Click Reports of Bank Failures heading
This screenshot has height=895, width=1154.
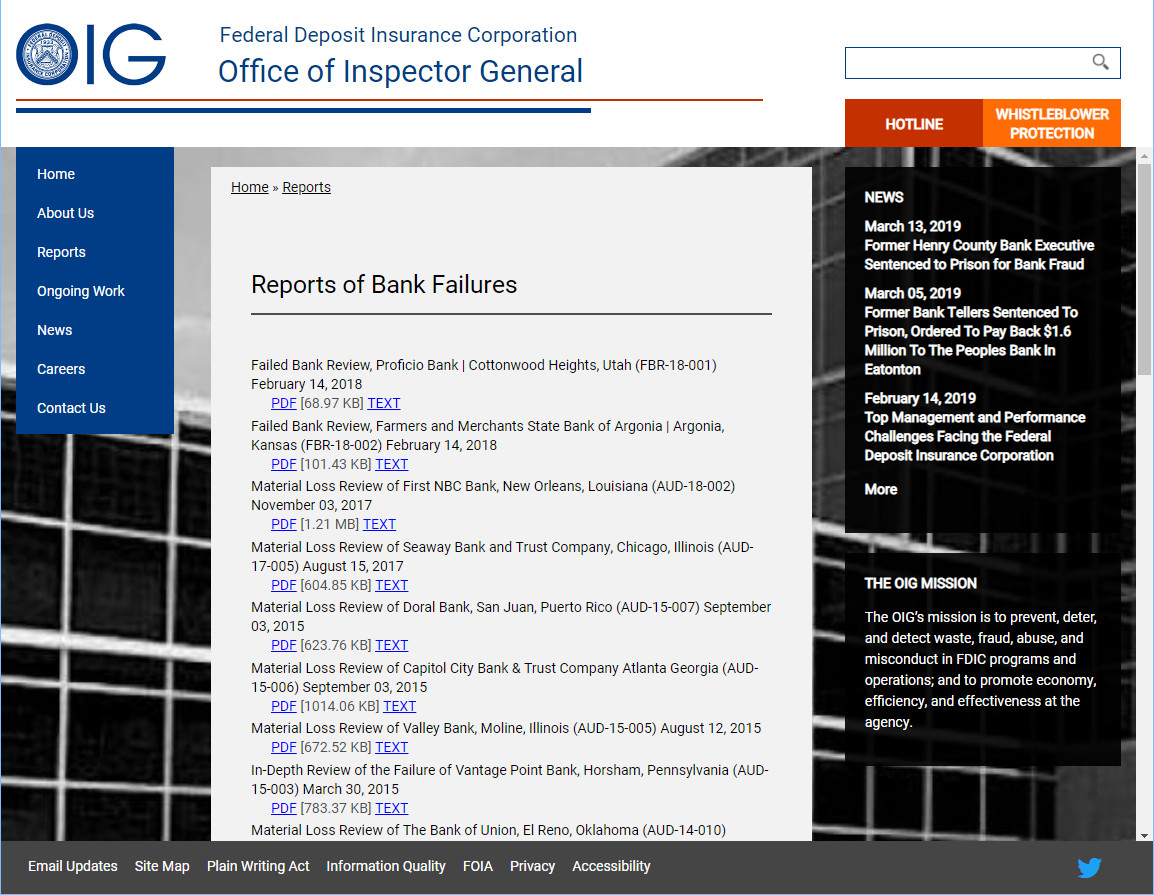(x=384, y=285)
